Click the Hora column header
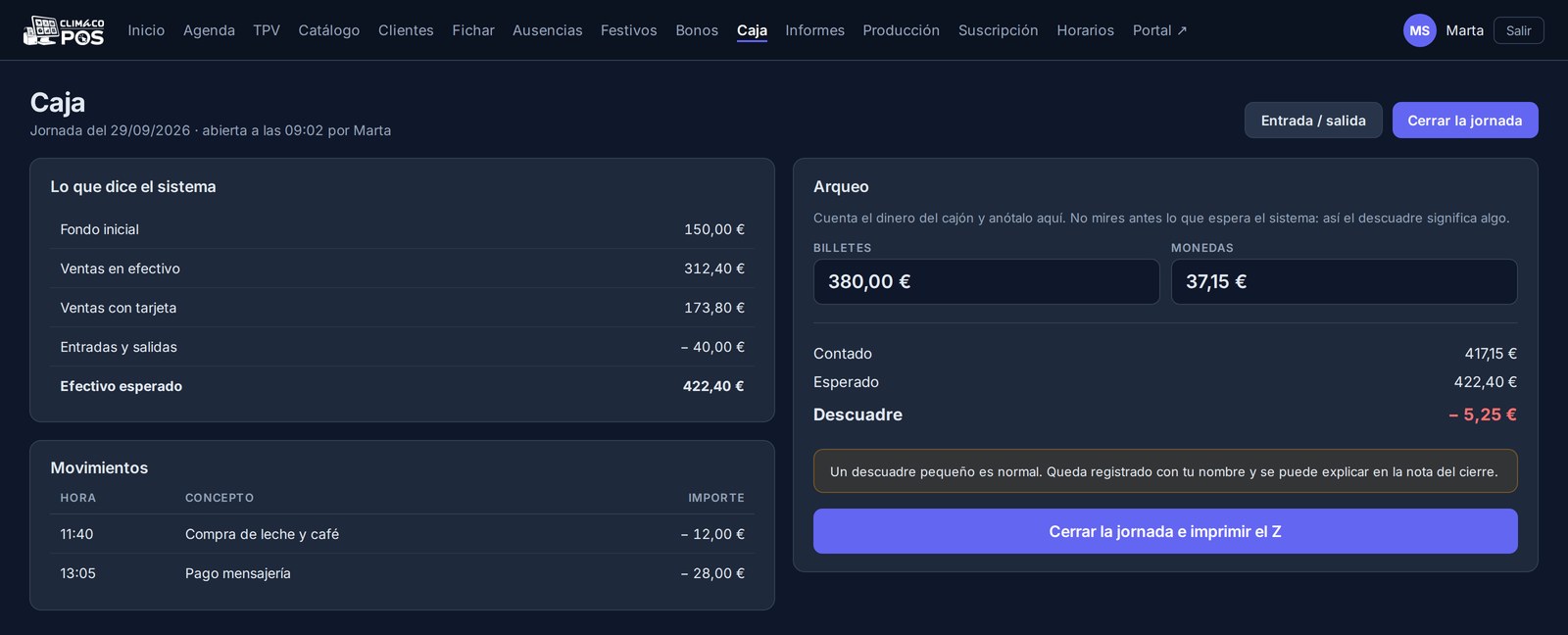 (x=78, y=498)
